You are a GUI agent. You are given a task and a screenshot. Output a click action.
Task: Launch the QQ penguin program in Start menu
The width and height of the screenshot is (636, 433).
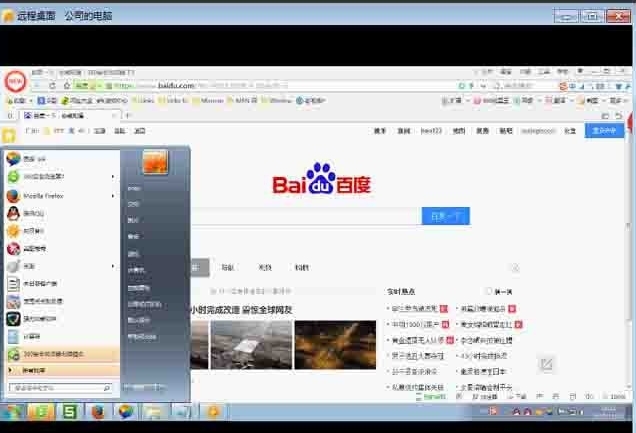click(61, 213)
